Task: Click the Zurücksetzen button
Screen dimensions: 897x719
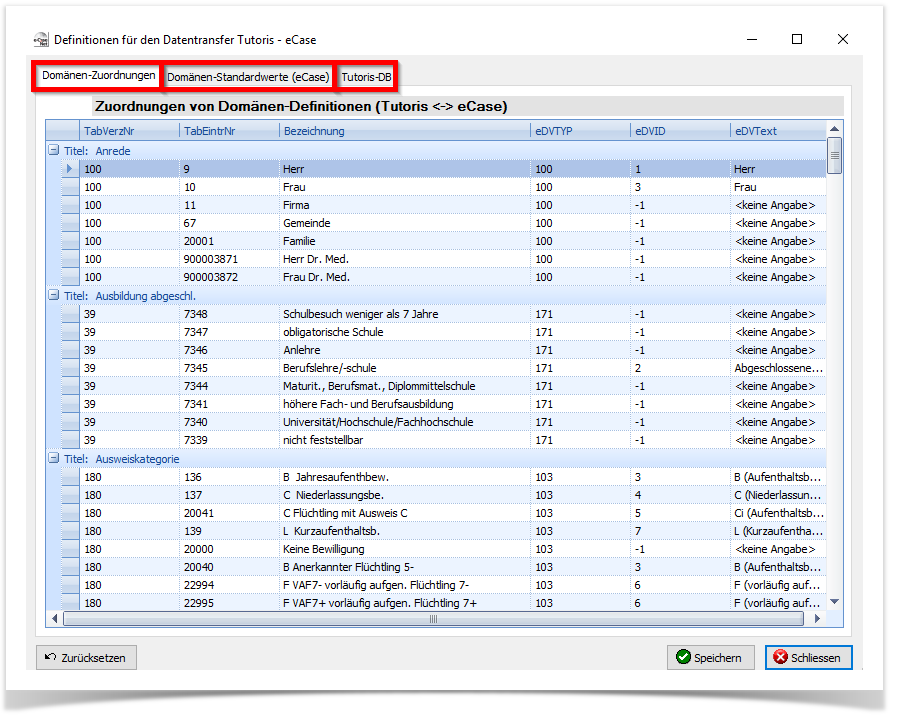Action: 86,658
